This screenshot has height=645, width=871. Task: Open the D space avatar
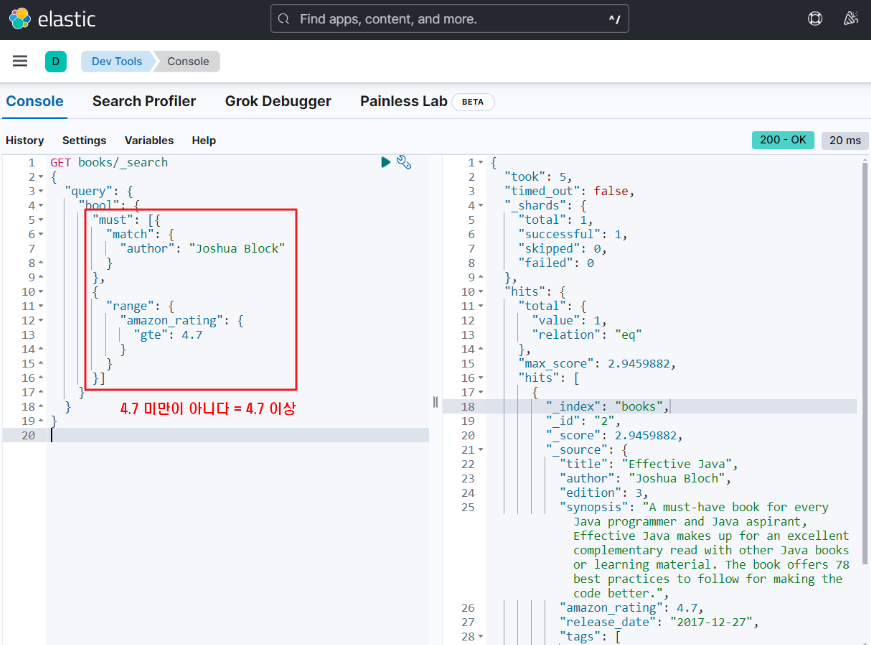click(x=56, y=61)
